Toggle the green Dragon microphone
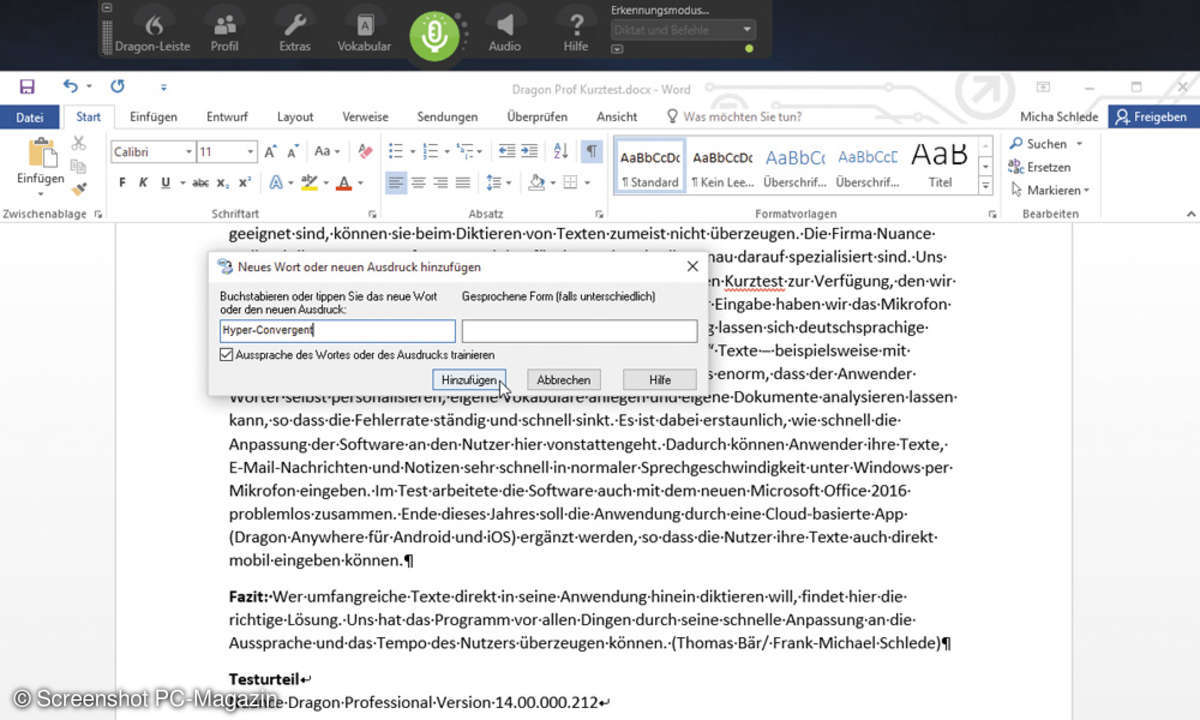 [434, 35]
